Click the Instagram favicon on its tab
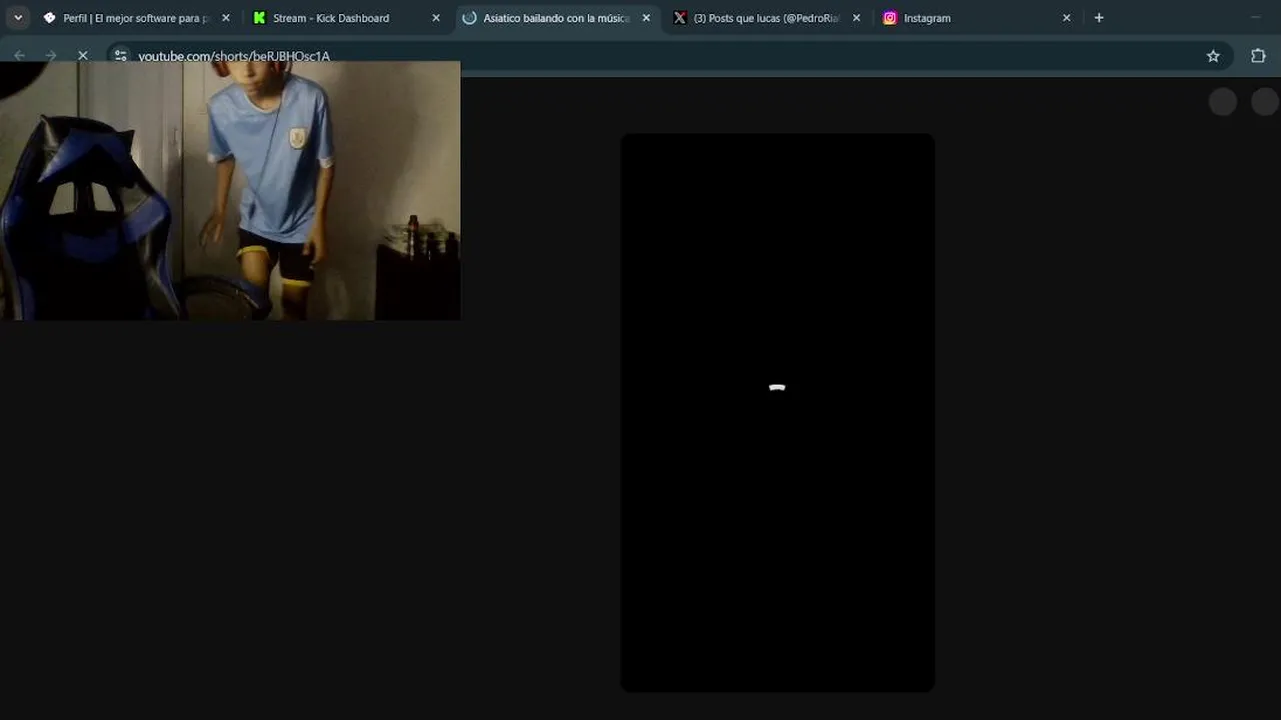1281x720 pixels. tap(890, 18)
